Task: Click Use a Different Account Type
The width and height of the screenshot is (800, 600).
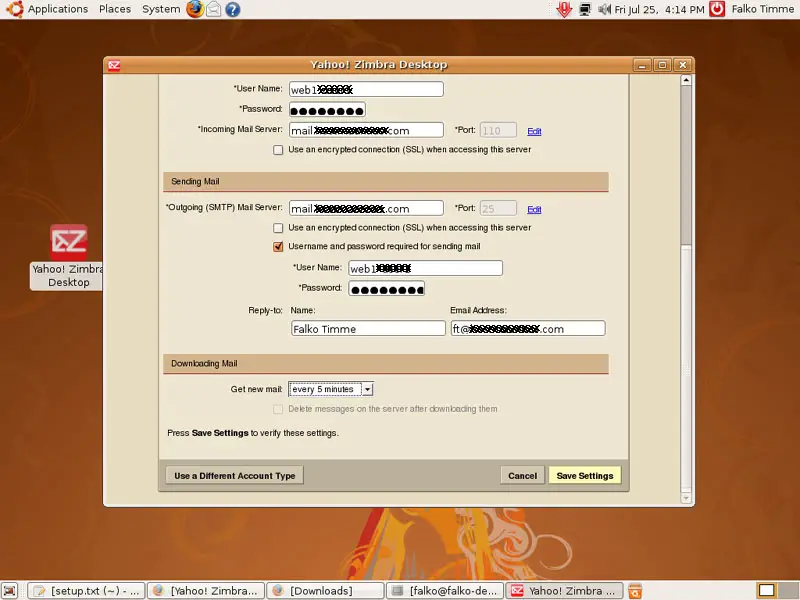Action: [235, 476]
